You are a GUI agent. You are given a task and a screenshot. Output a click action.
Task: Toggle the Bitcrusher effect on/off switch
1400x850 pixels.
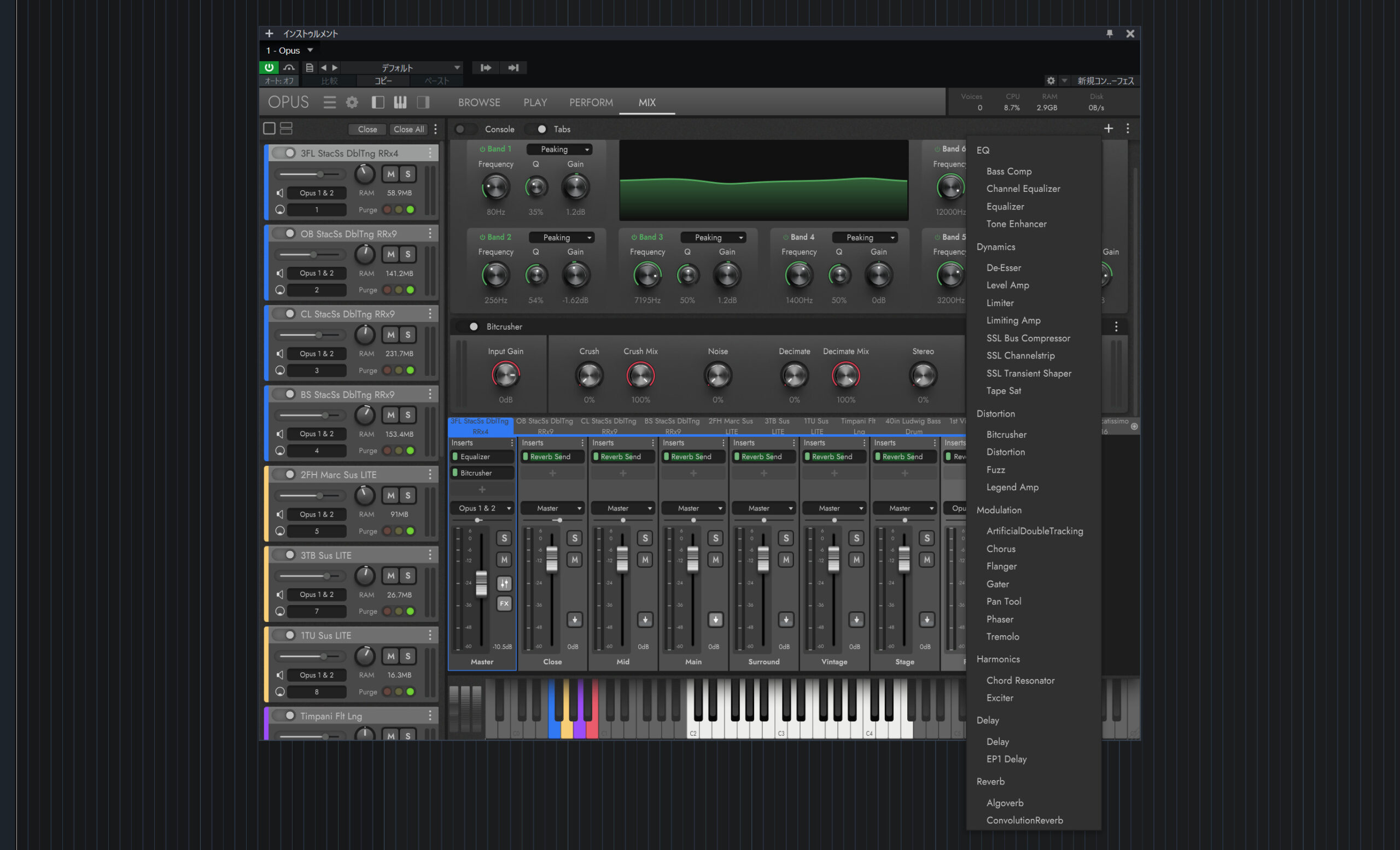[469, 326]
